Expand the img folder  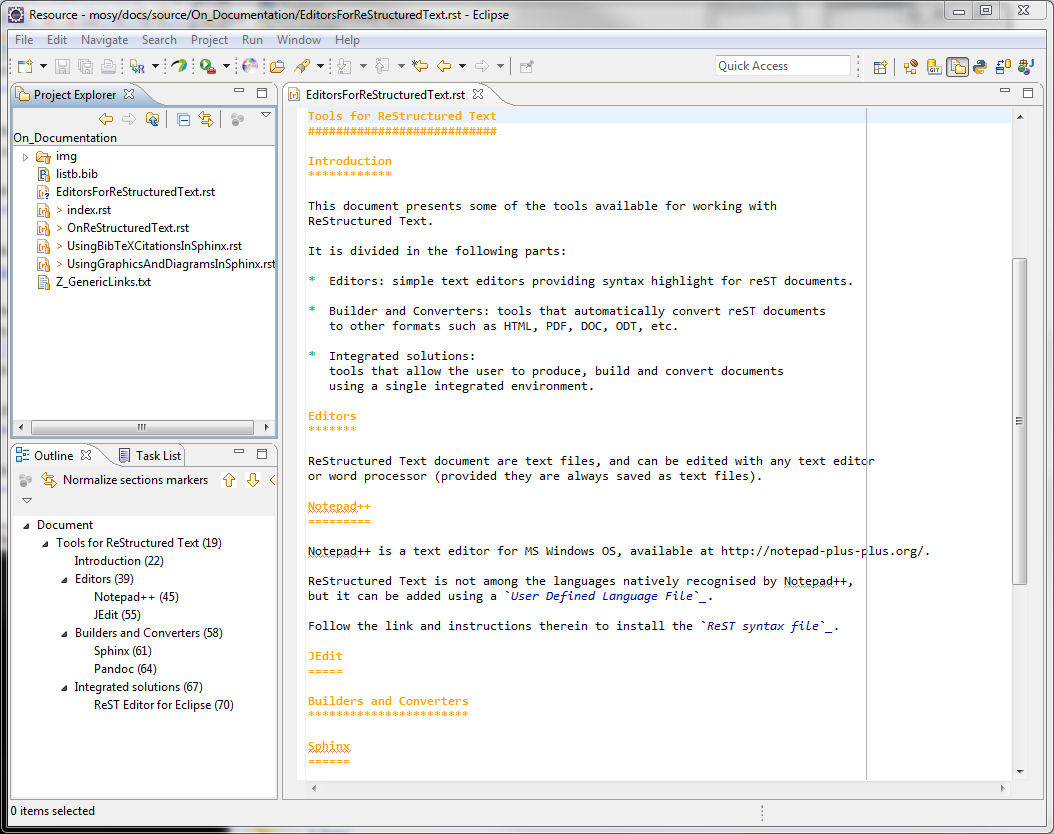click(26, 157)
